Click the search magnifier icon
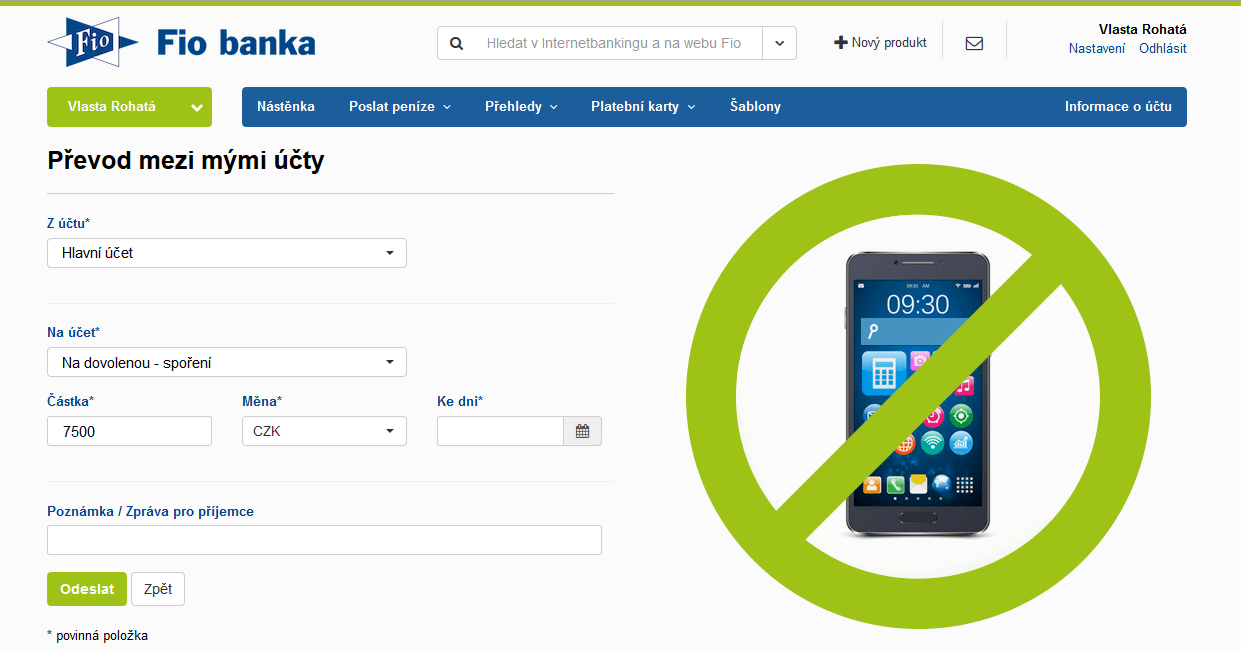 [x=457, y=43]
